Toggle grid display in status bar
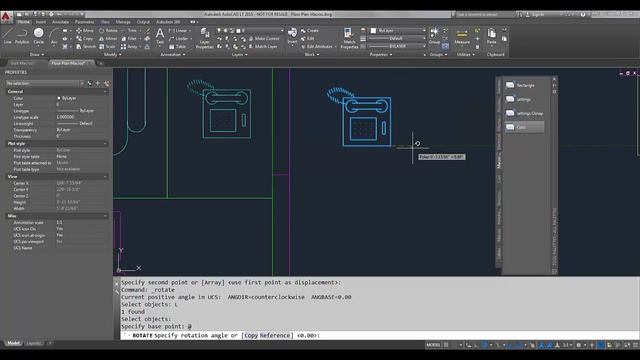The height and width of the screenshot is (360, 640). click(x=447, y=345)
